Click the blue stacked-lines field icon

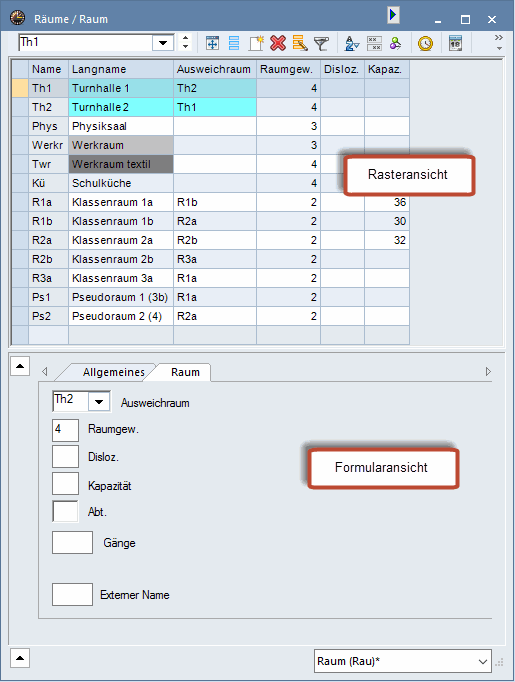click(234, 43)
